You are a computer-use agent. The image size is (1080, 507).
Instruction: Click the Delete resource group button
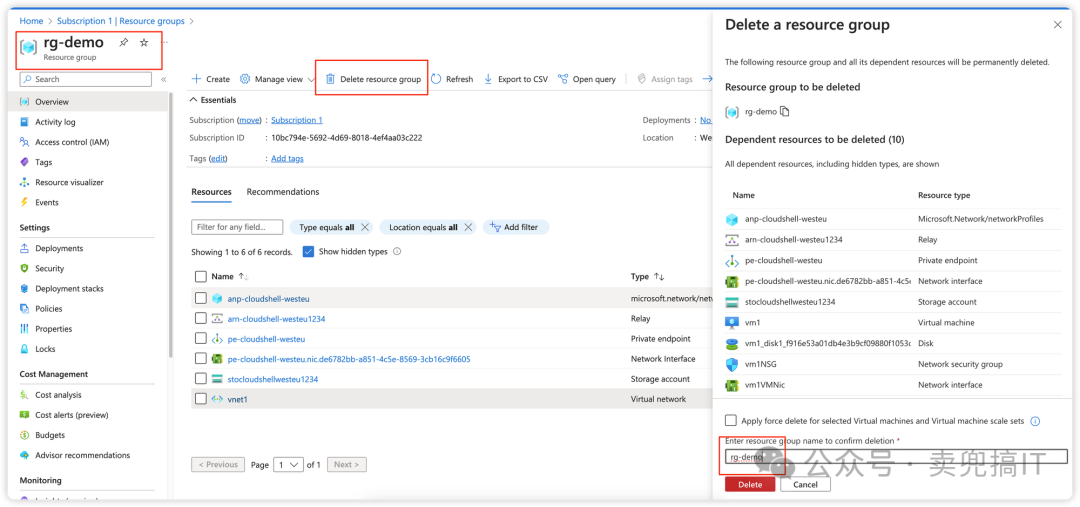(x=373, y=79)
